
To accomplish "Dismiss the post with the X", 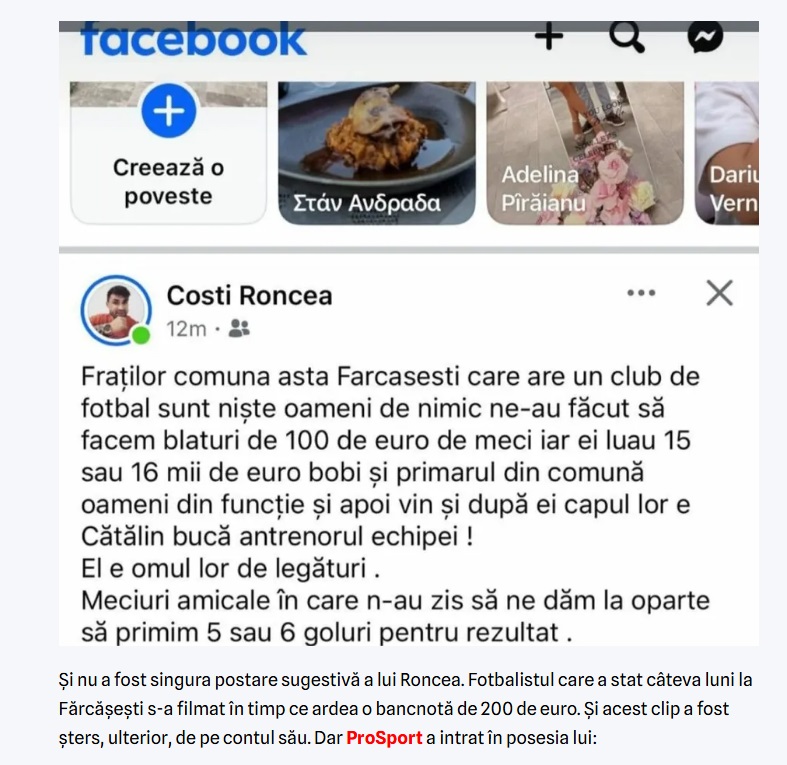I will coord(719,293).
